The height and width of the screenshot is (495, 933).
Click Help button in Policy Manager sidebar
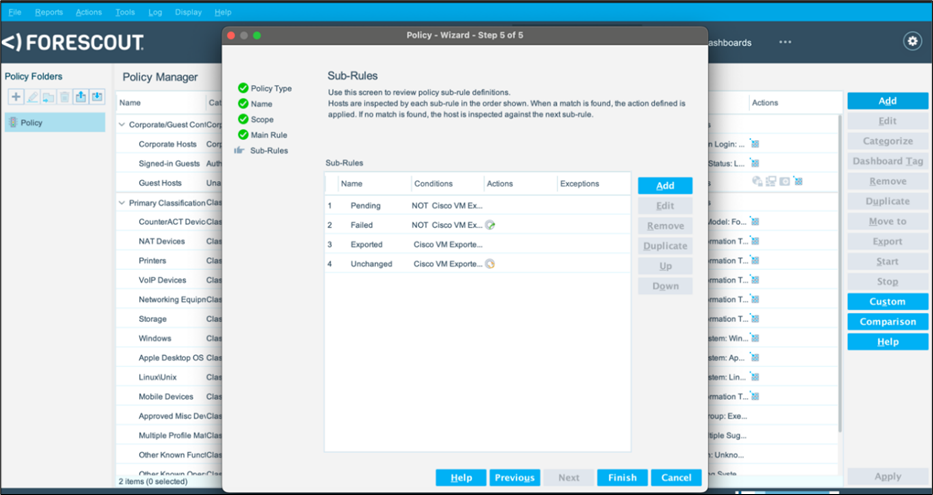[x=888, y=342]
